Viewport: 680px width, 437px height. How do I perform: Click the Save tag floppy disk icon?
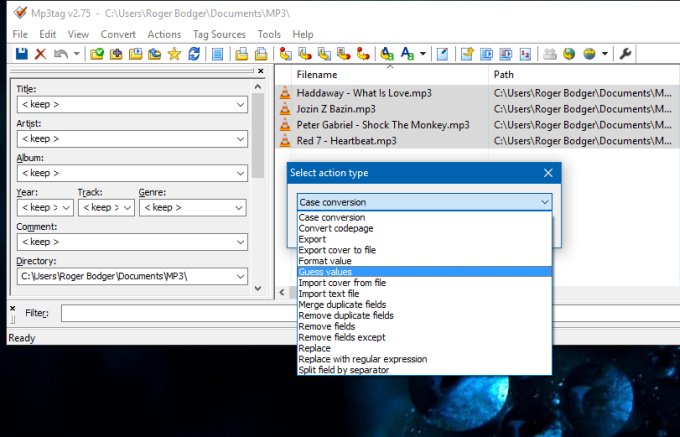tap(21, 54)
